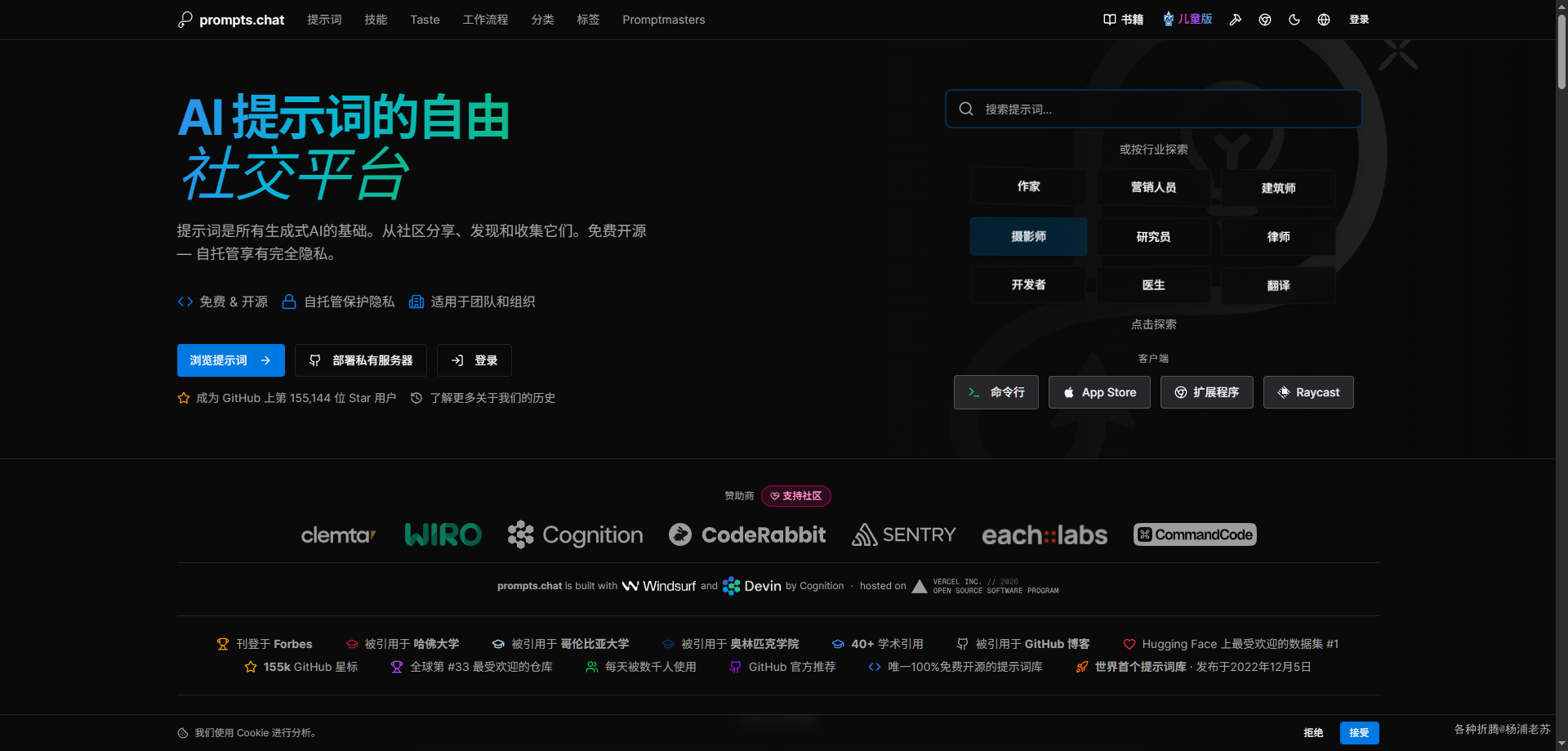Click the Vercel open source program logo
This screenshot has height=751, width=1568.
coord(985,586)
